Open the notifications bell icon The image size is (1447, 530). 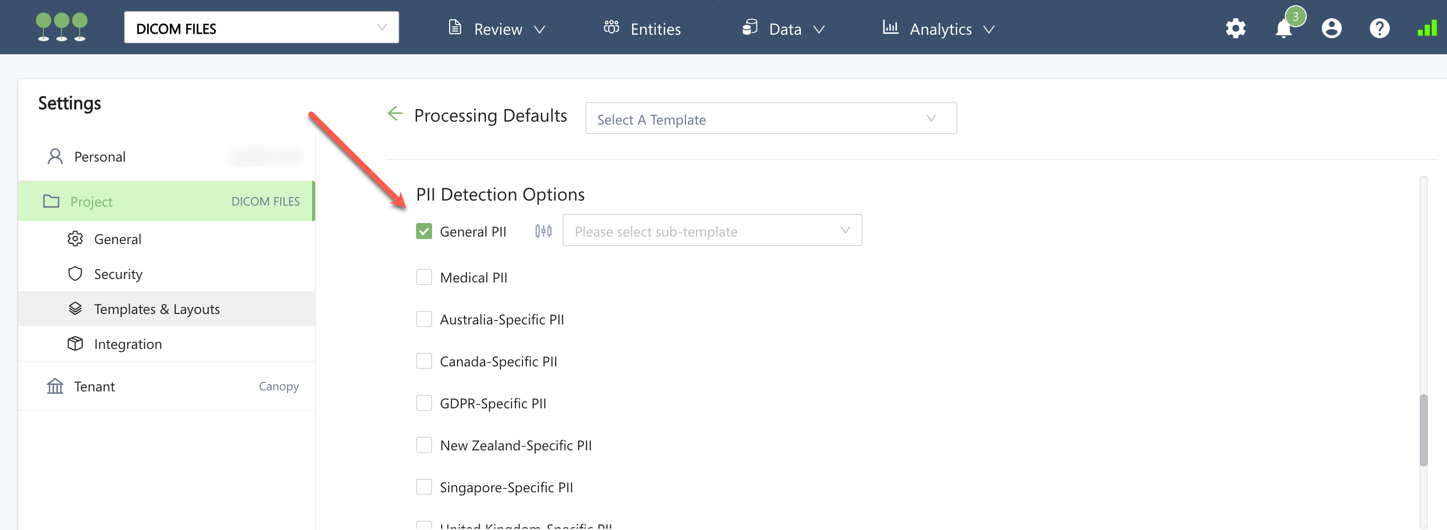click(x=1284, y=29)
